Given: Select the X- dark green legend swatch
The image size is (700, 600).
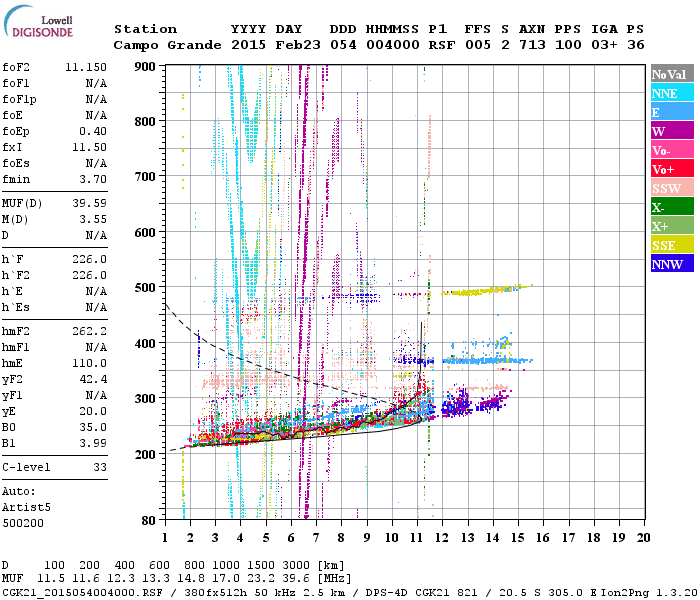Looking at the screenshot, I should pyautogui.click(x=672, y=207).
